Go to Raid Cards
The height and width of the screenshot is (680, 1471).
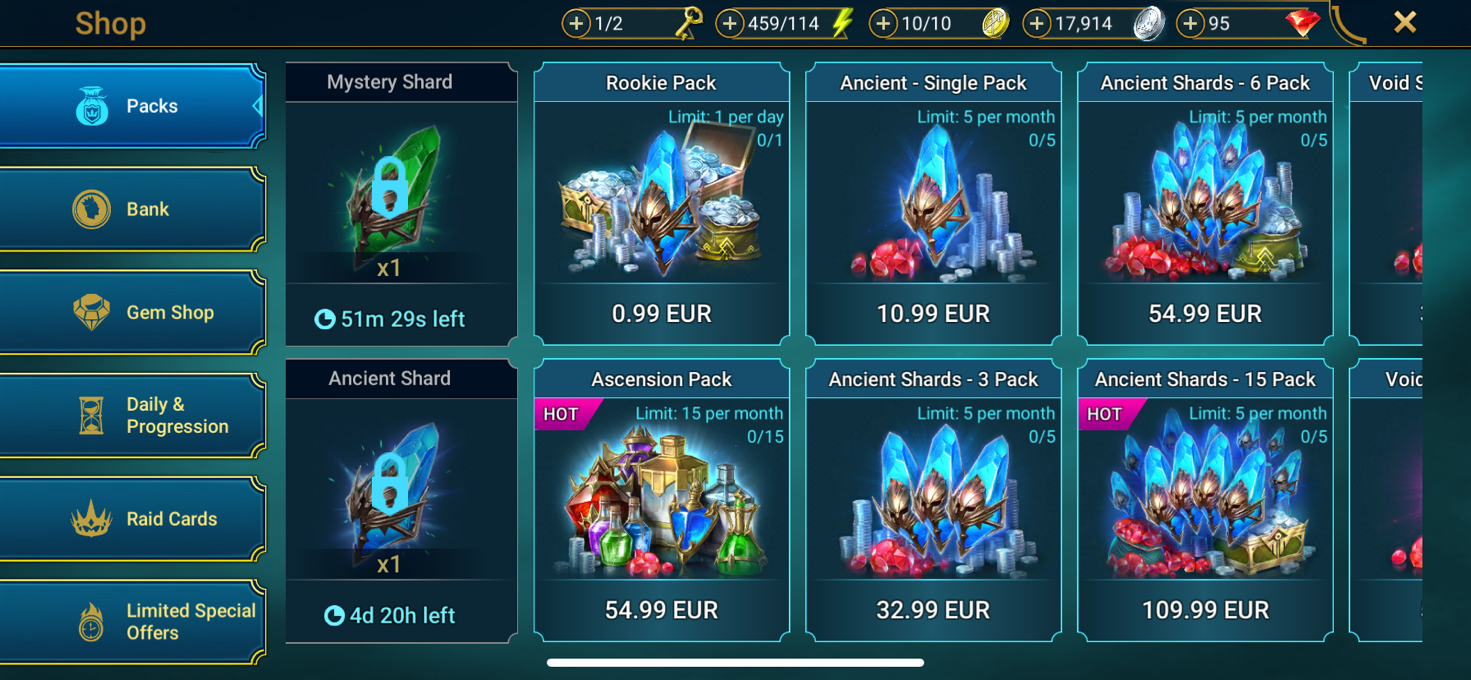[x=131, y=519]
